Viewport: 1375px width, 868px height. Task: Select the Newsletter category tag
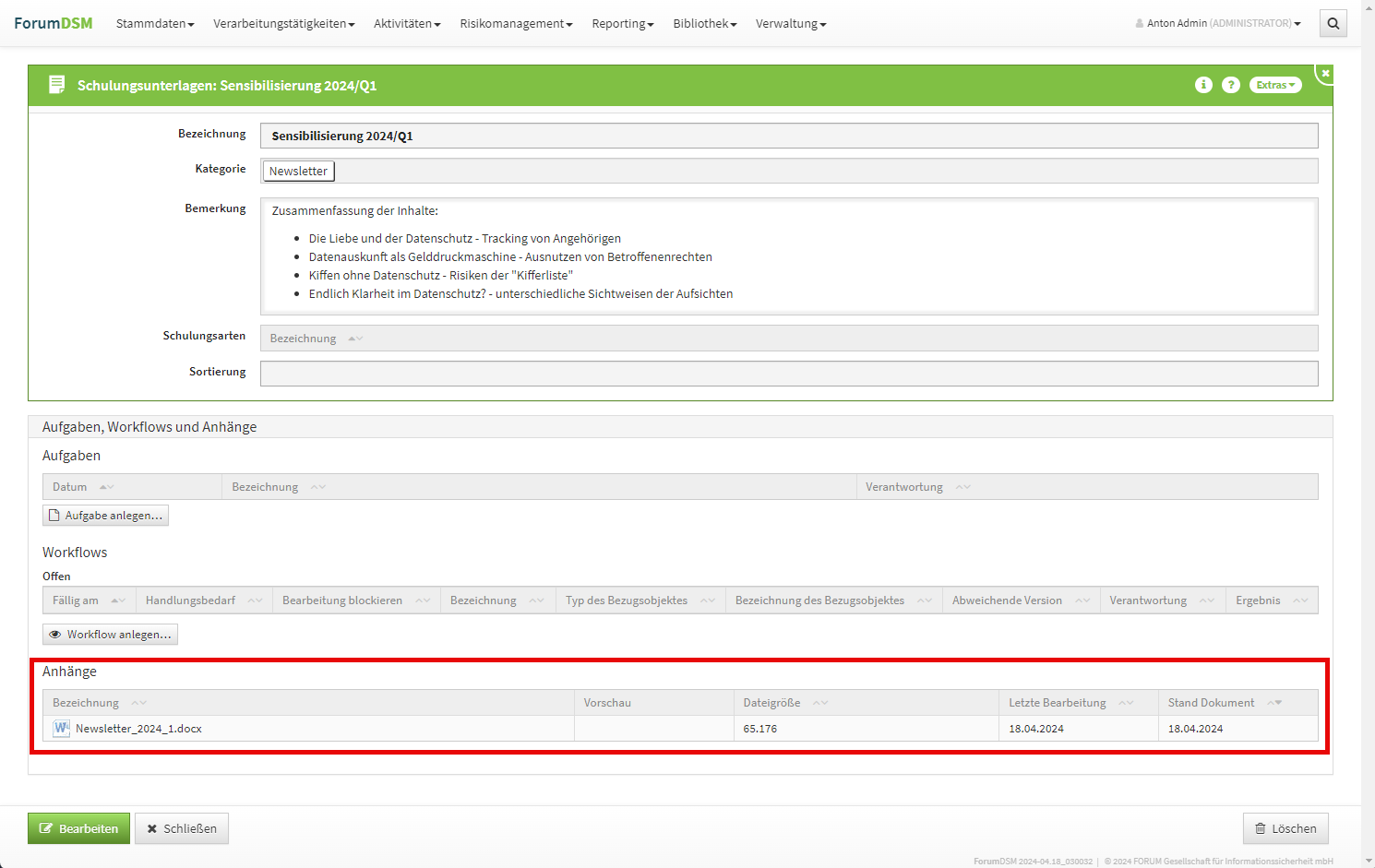click(298, 172)
